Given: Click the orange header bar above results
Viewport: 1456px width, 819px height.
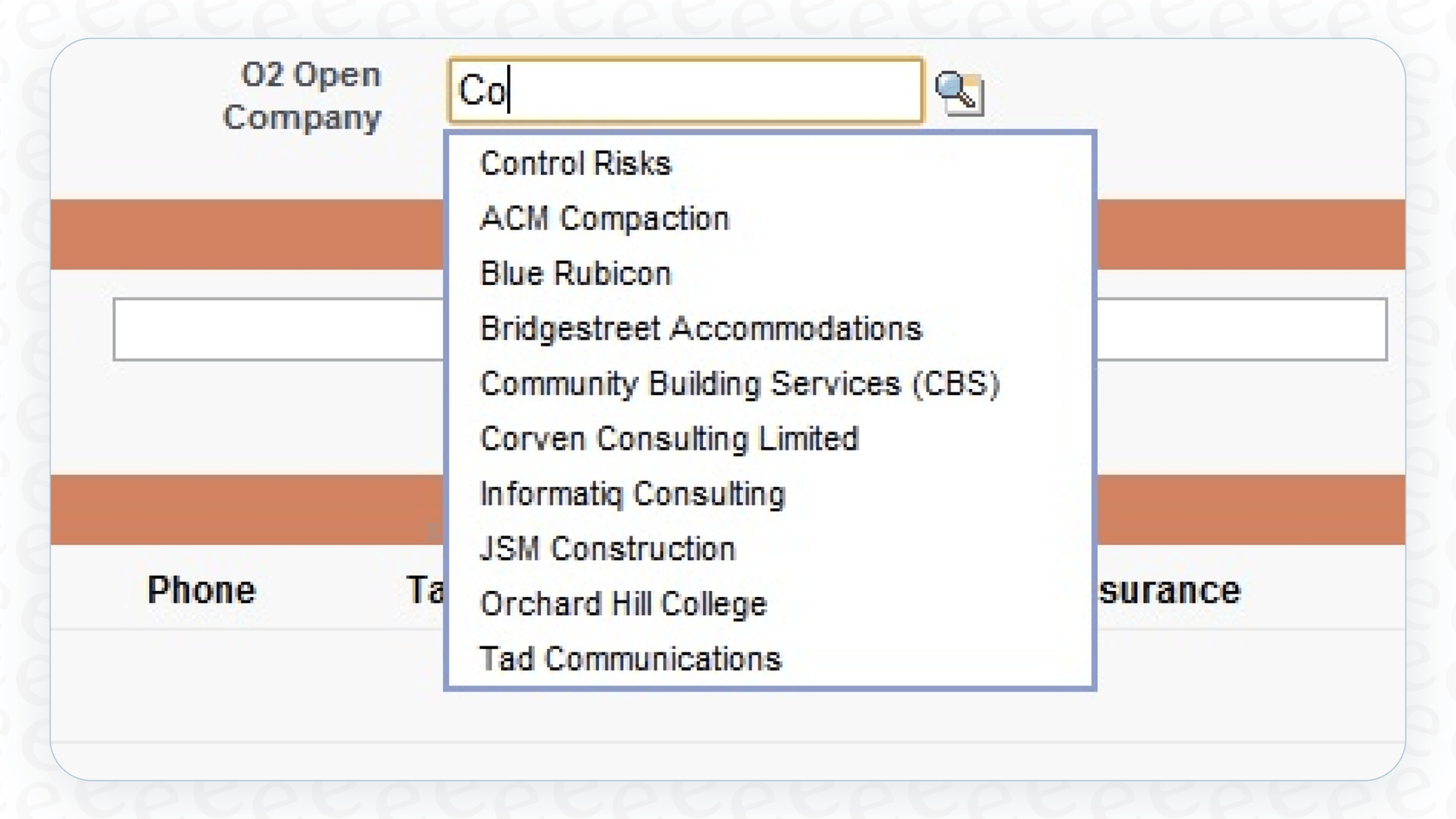Looking at the screenshot, I should 243,232.
